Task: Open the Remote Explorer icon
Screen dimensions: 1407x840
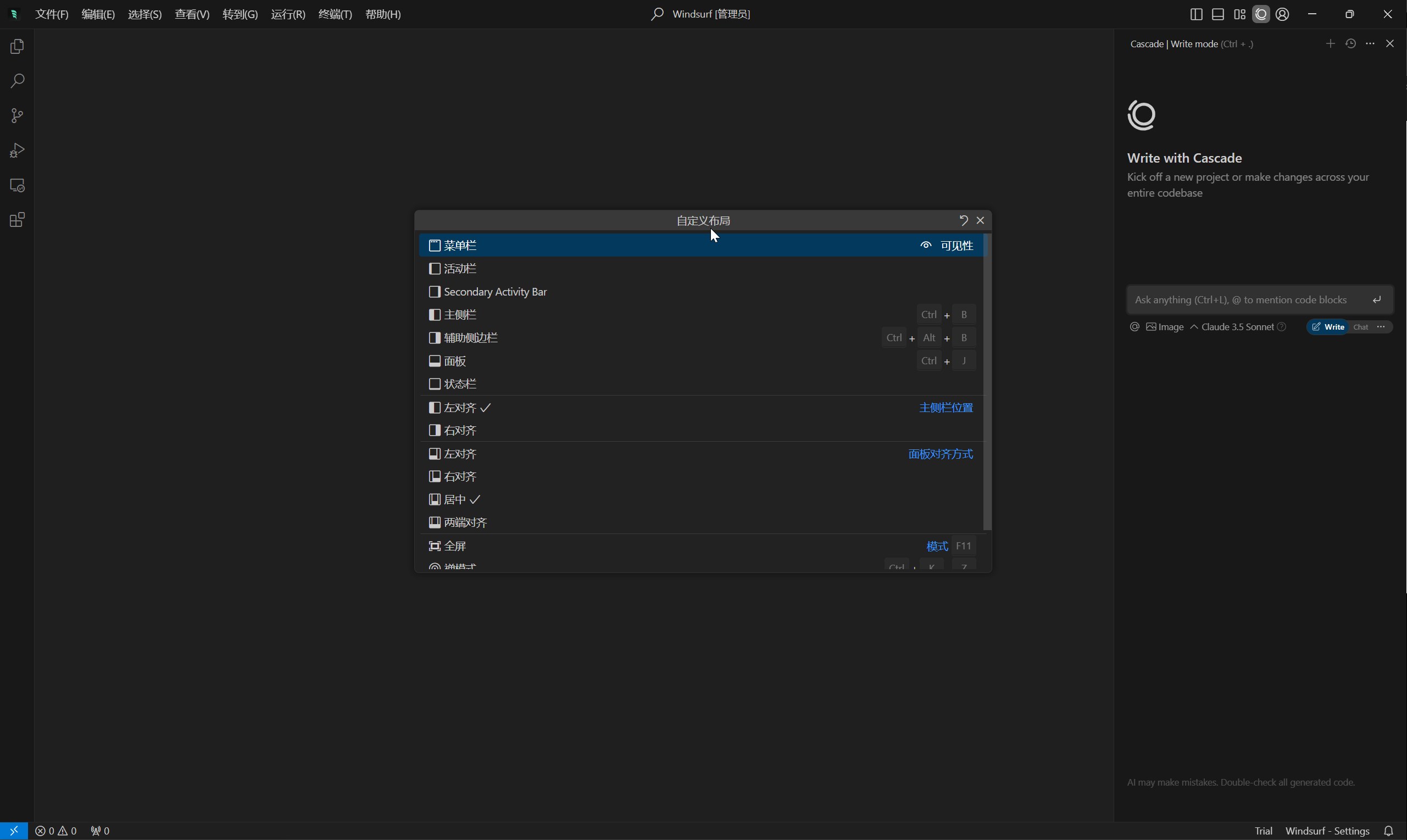Action: [17, 186]
